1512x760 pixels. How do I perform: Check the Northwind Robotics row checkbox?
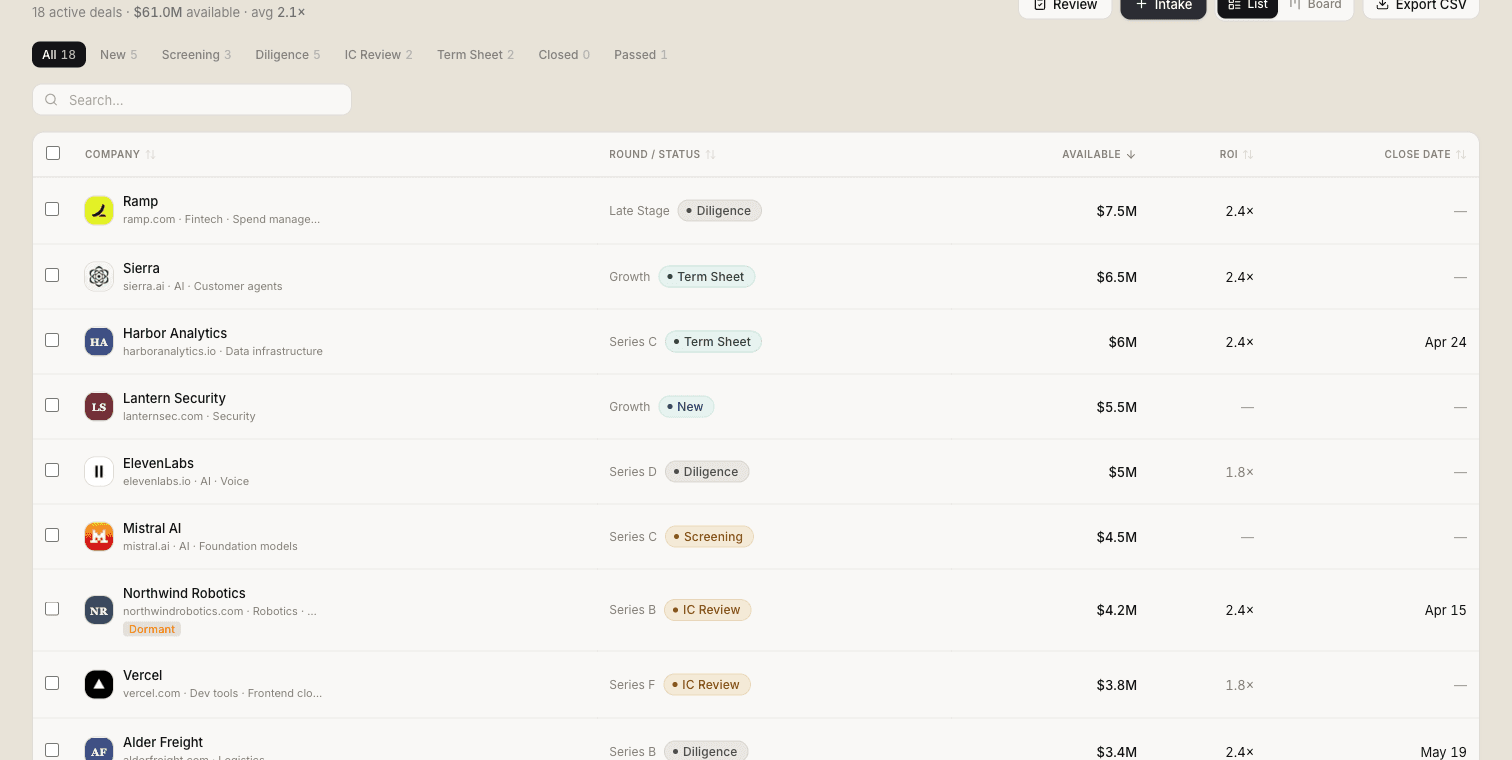point(52,609)
